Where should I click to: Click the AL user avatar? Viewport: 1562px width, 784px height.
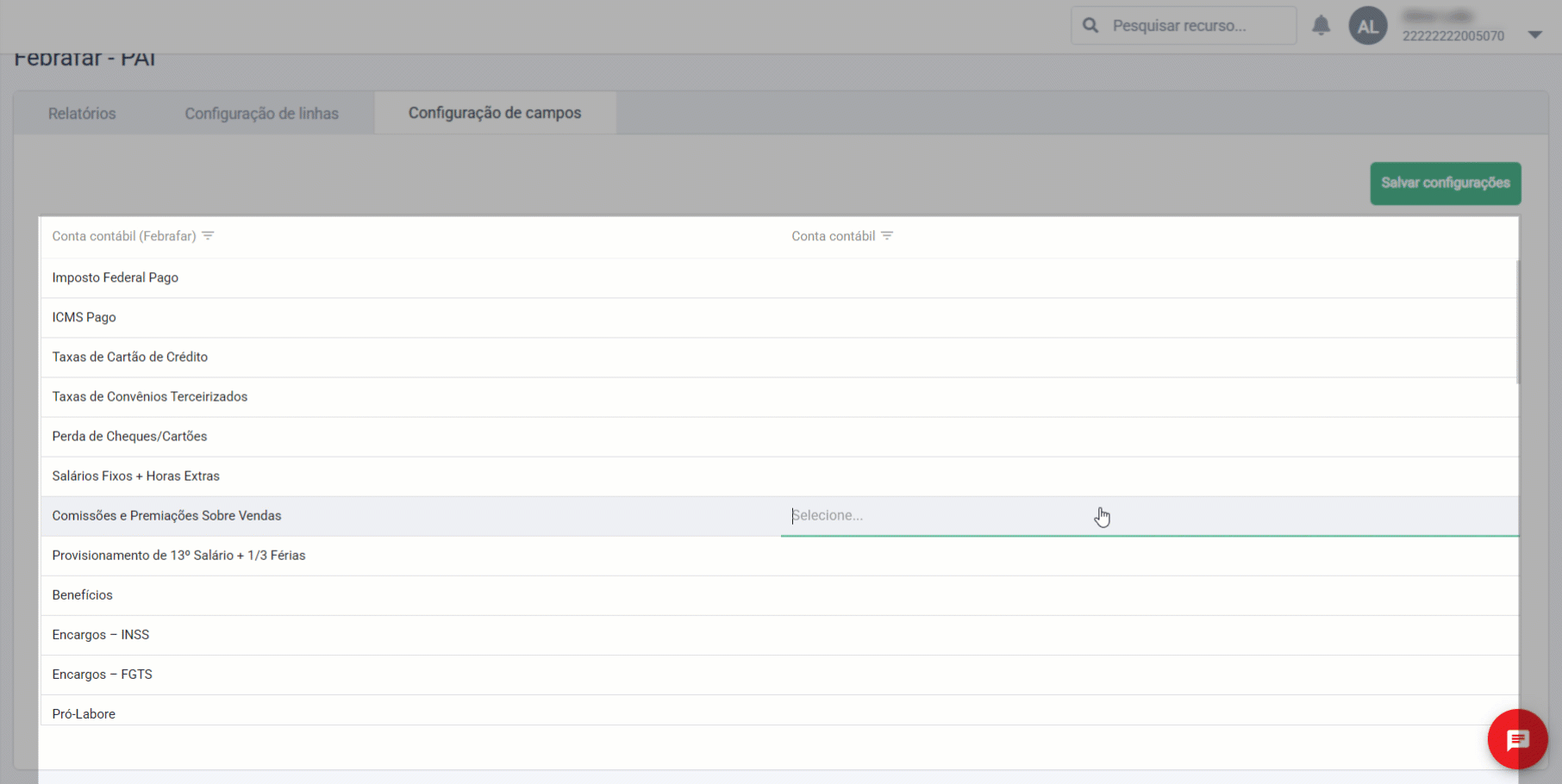pyautogui.click(x=1367, y=26)
